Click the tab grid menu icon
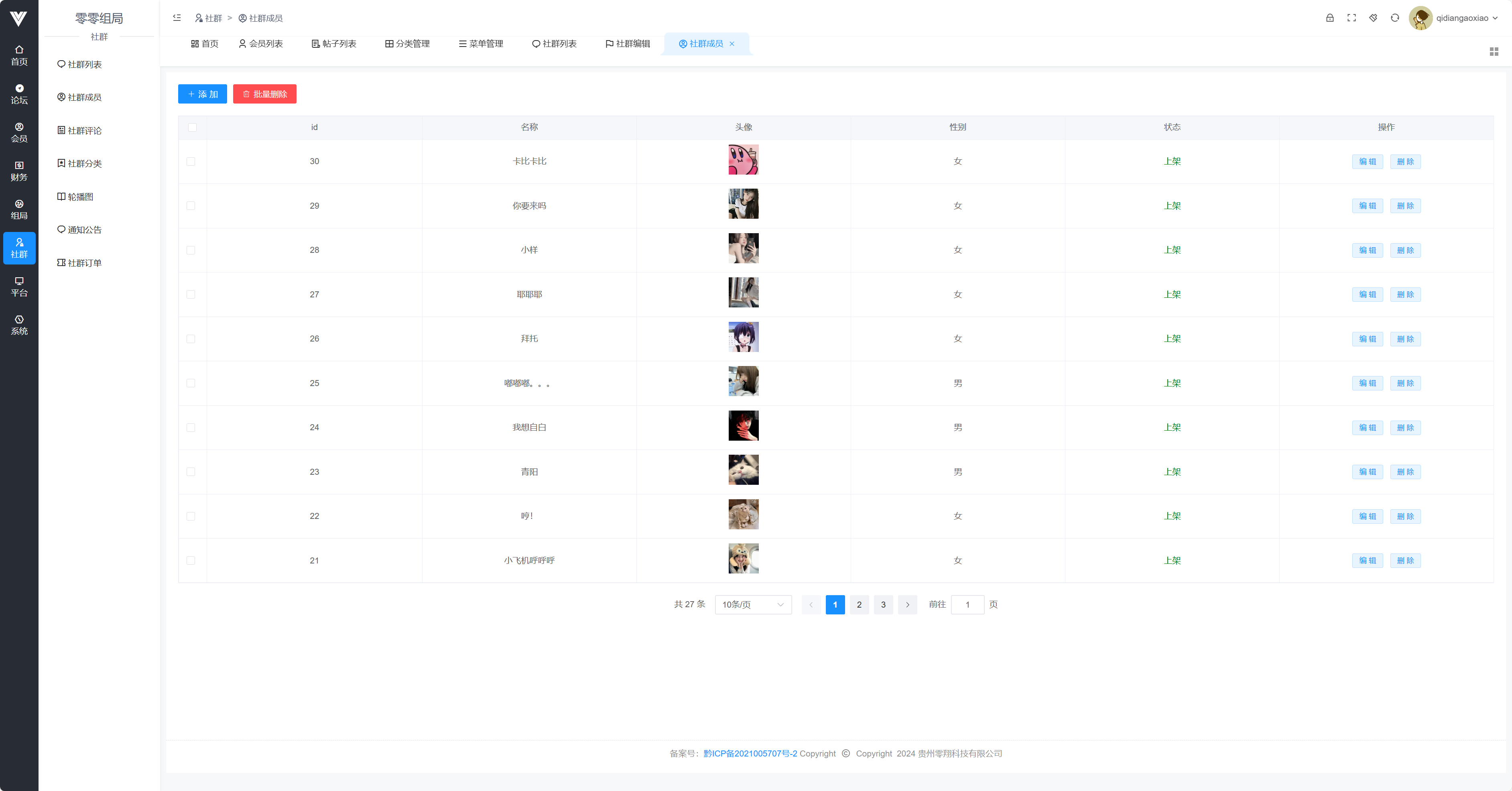This screenshot has width=1512, height=791. (x=1494, y=52)
